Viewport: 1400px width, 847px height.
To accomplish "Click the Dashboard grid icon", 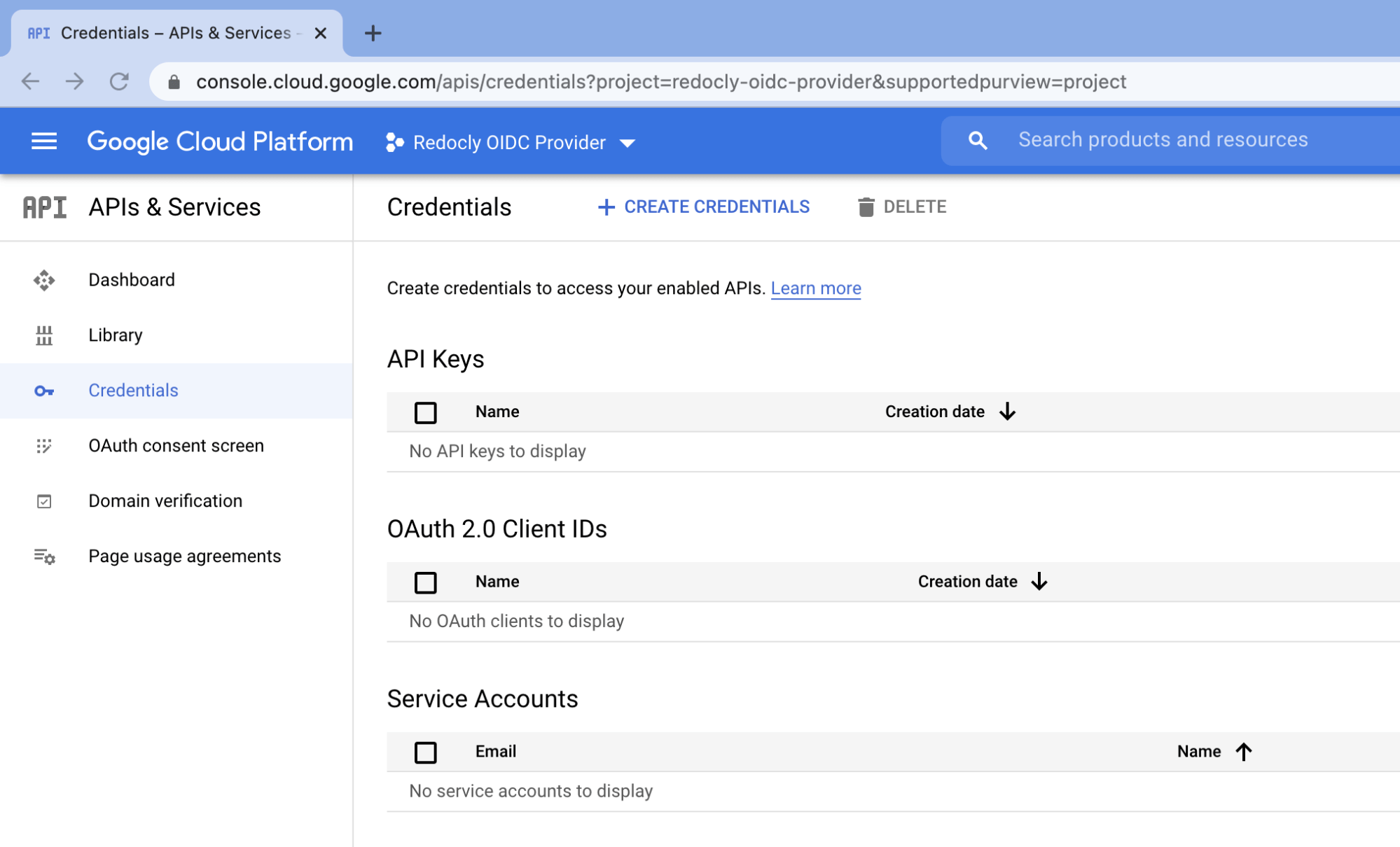I will tap(44, 281).
